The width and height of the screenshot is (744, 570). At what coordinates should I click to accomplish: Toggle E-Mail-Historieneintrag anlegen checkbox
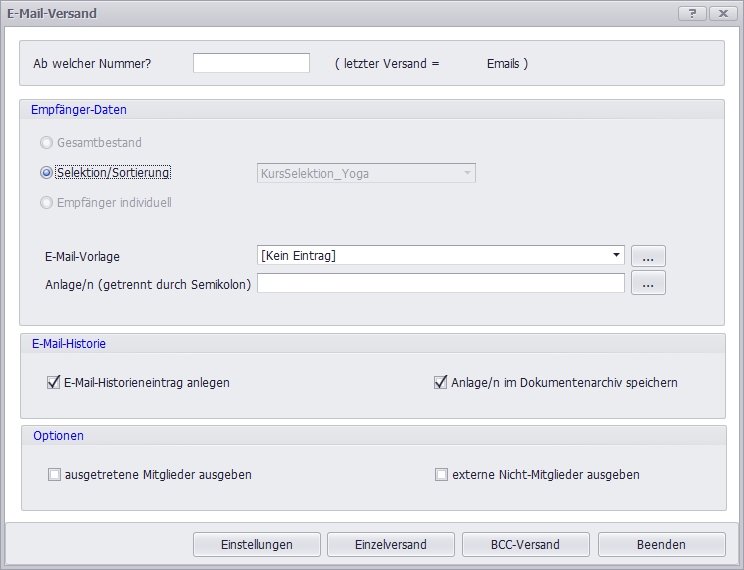click(54, 382)
